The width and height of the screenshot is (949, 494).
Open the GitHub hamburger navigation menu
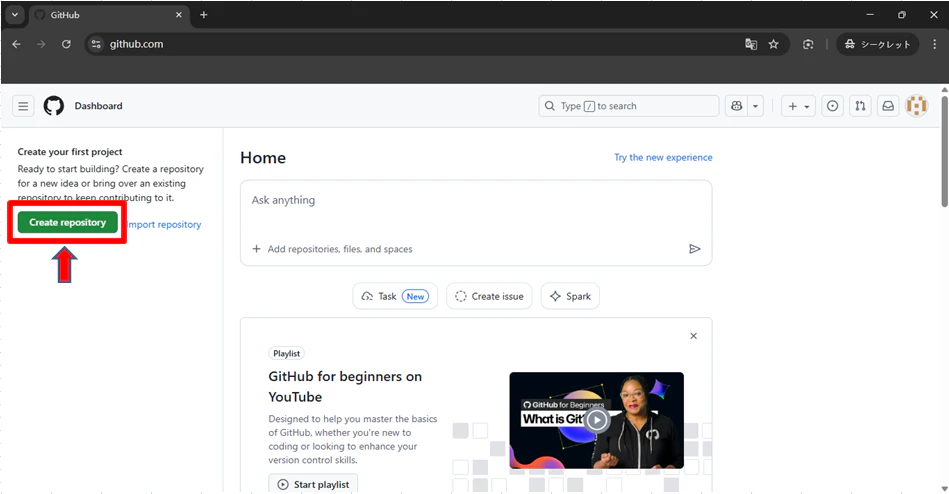[23, 106]
